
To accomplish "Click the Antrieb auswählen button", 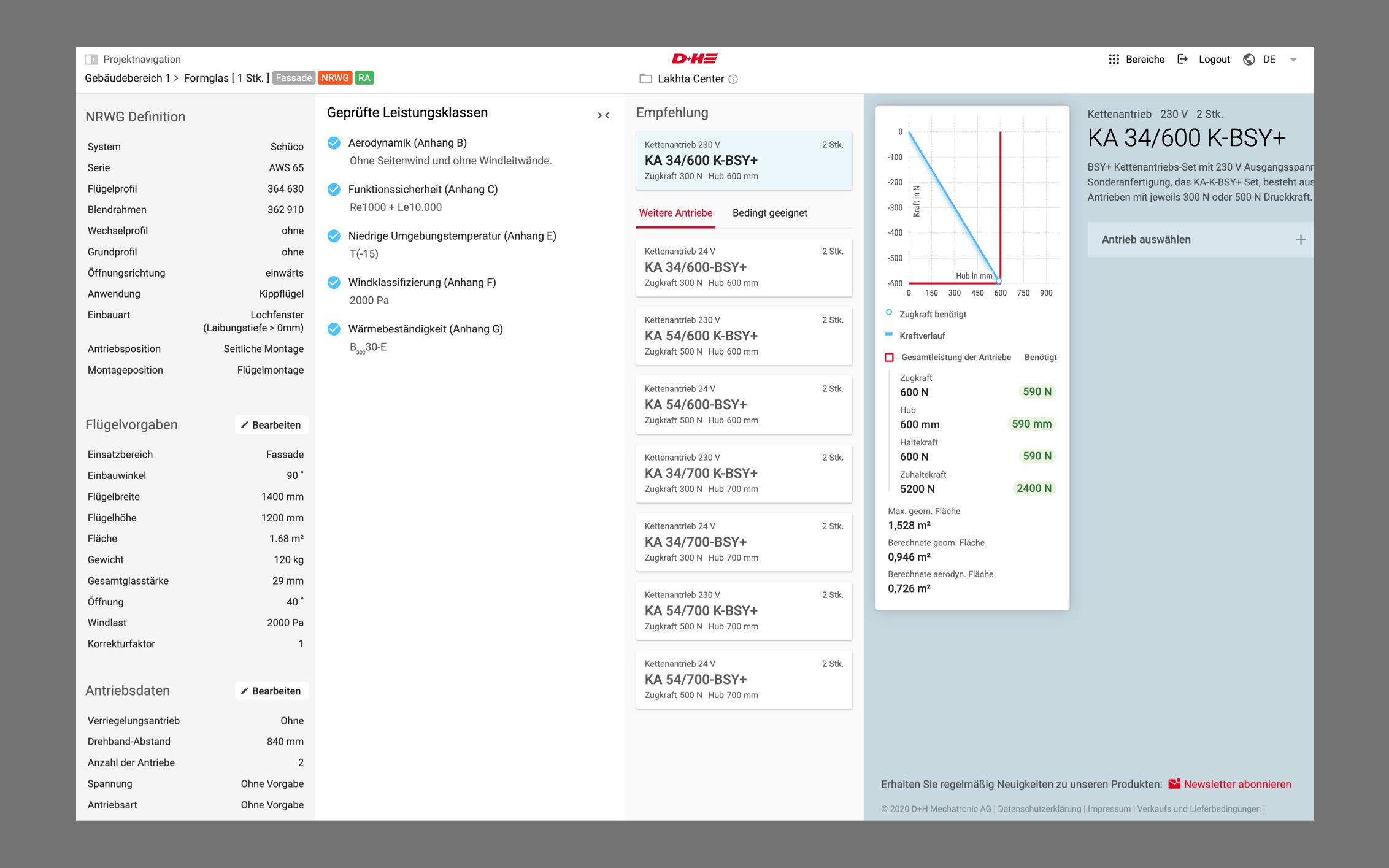I will tap(1200, 240).
